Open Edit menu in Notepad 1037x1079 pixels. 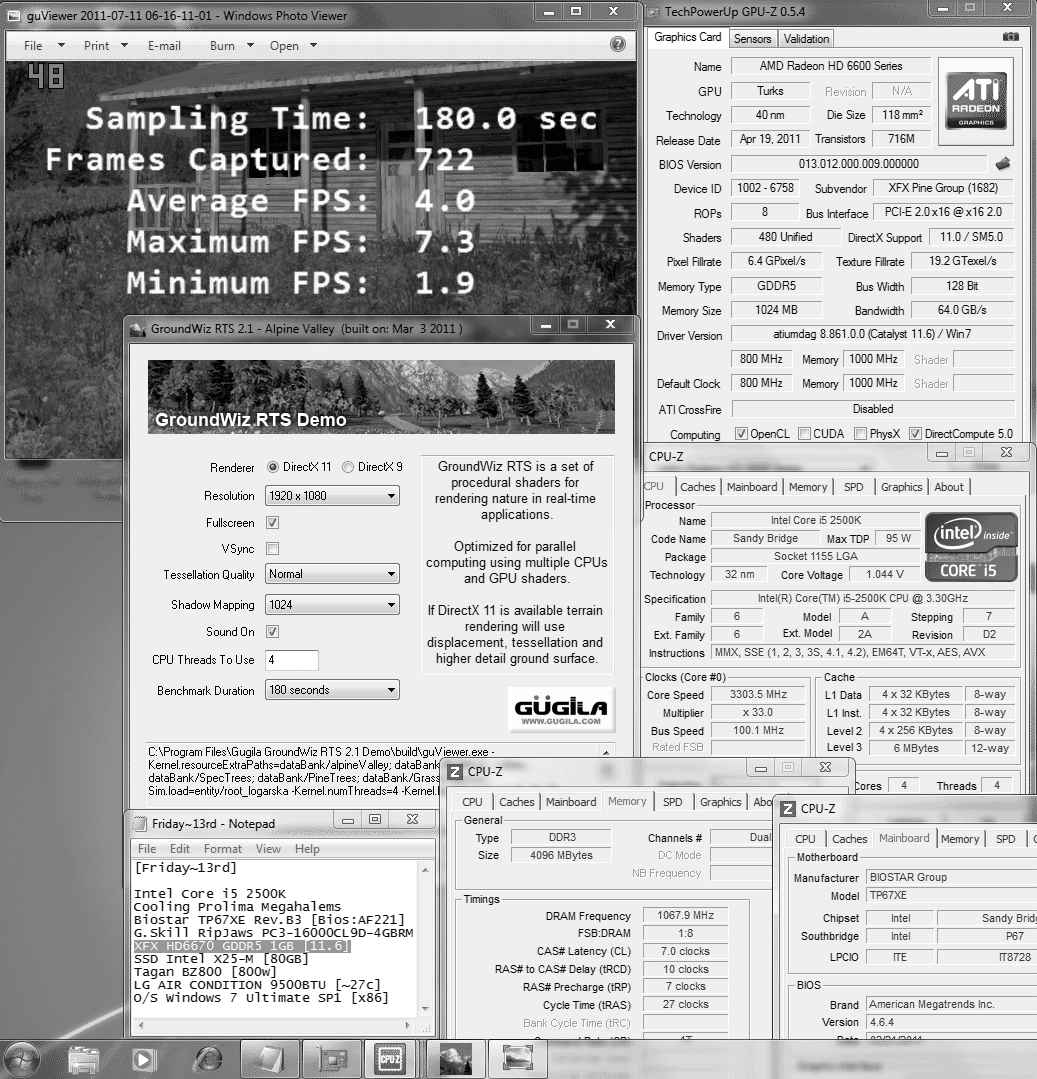click(x=180, y=848)
